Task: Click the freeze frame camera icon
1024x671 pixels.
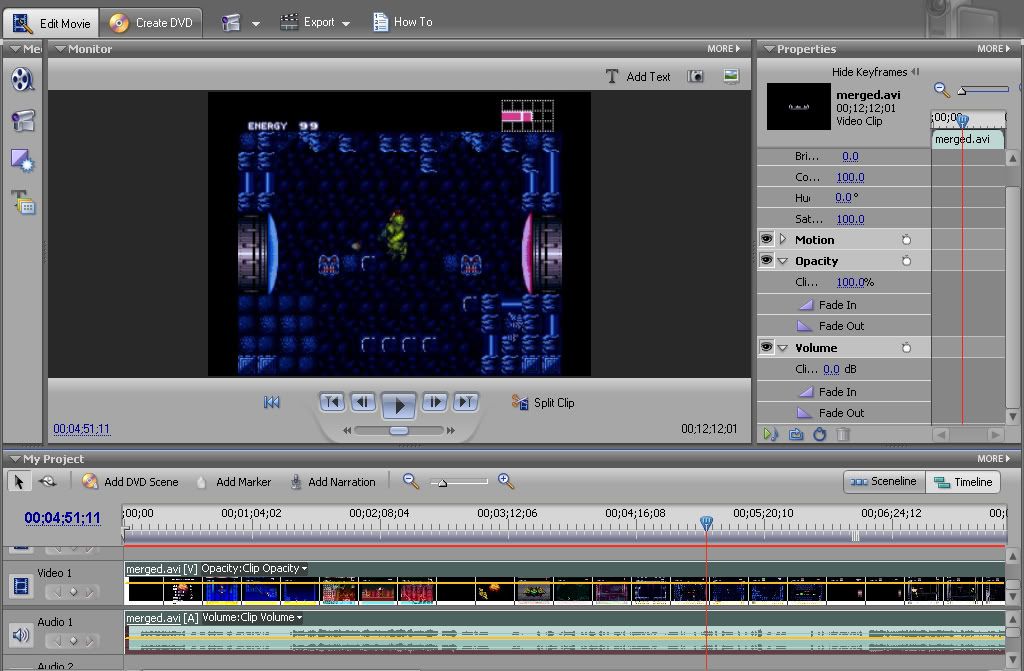Action: [x=695, y=76]
